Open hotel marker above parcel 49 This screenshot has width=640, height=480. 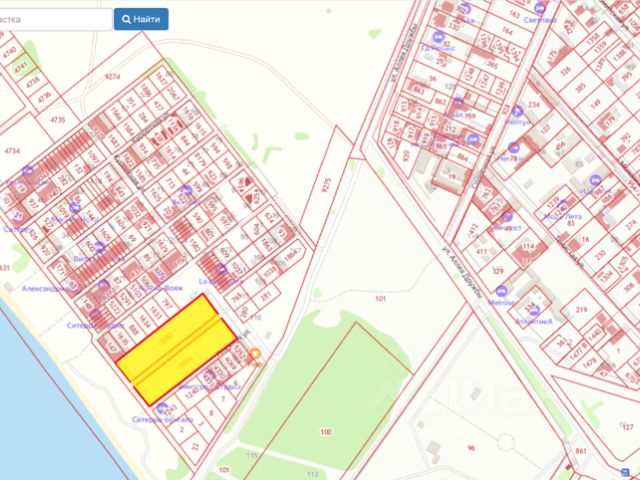point(507,216)
